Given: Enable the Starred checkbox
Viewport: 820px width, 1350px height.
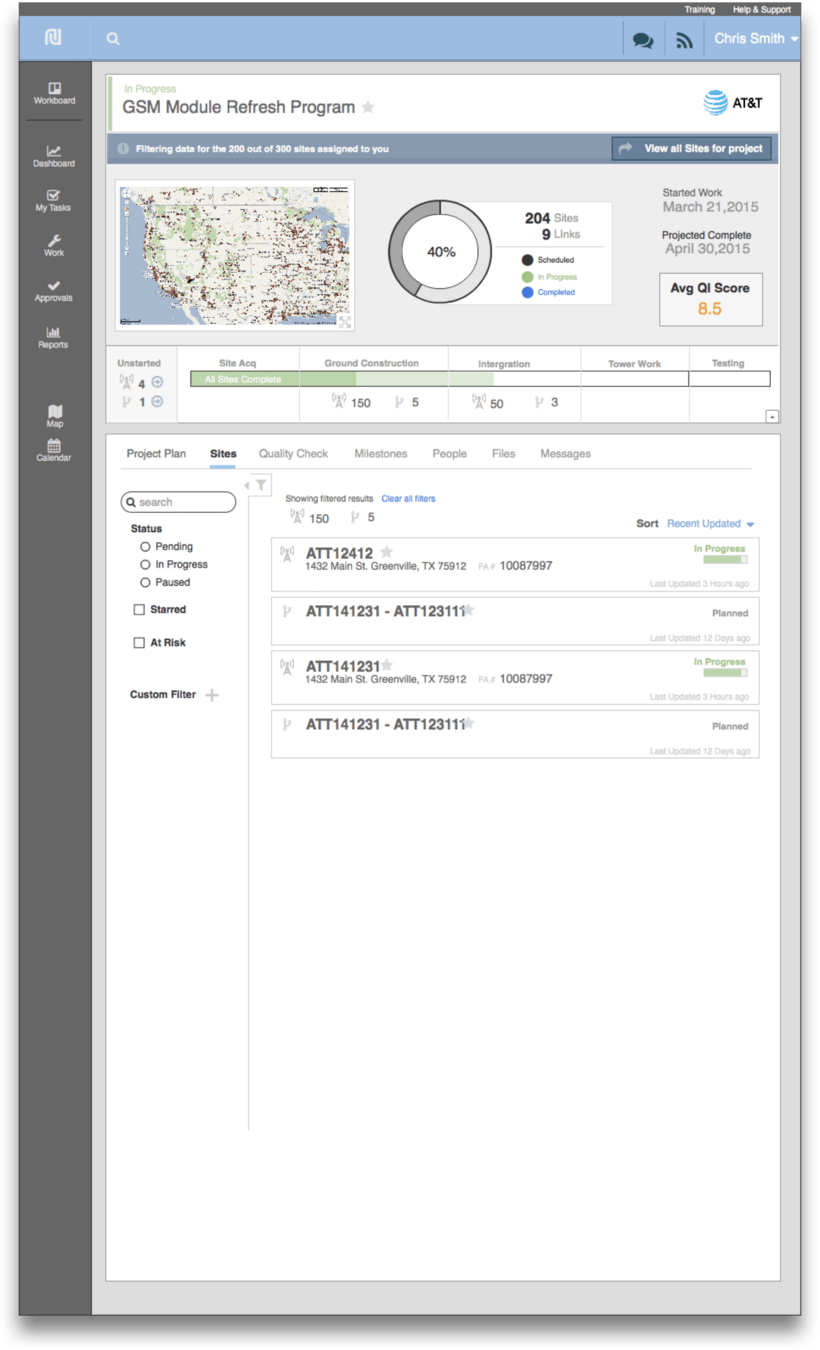Looking at the screenshot, I should point(139,609).
